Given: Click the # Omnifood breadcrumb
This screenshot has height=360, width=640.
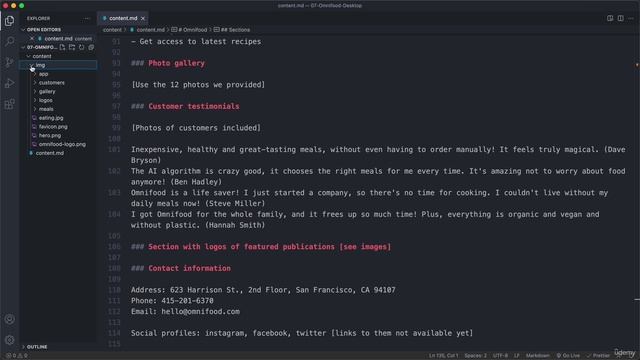Looking at the screenshot, I should [x=192, y=30].
